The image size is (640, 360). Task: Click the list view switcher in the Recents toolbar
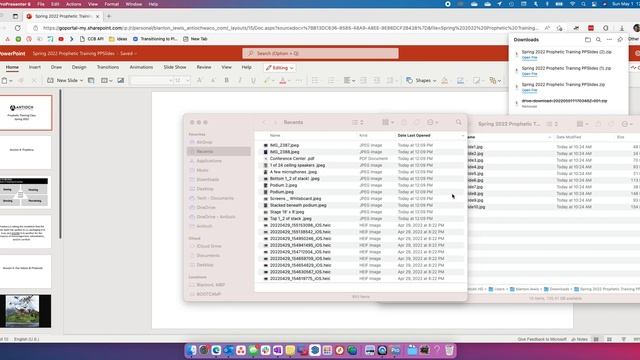358,122
